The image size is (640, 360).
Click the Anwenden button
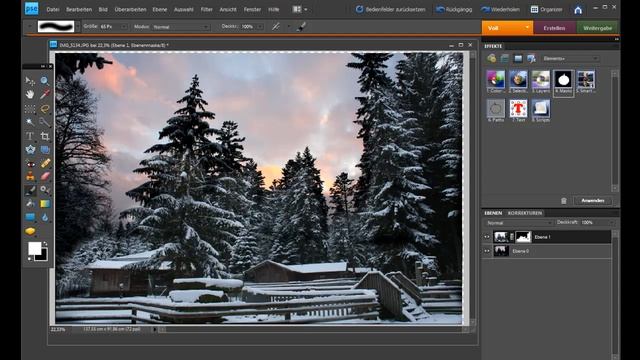tap(593, 201)
